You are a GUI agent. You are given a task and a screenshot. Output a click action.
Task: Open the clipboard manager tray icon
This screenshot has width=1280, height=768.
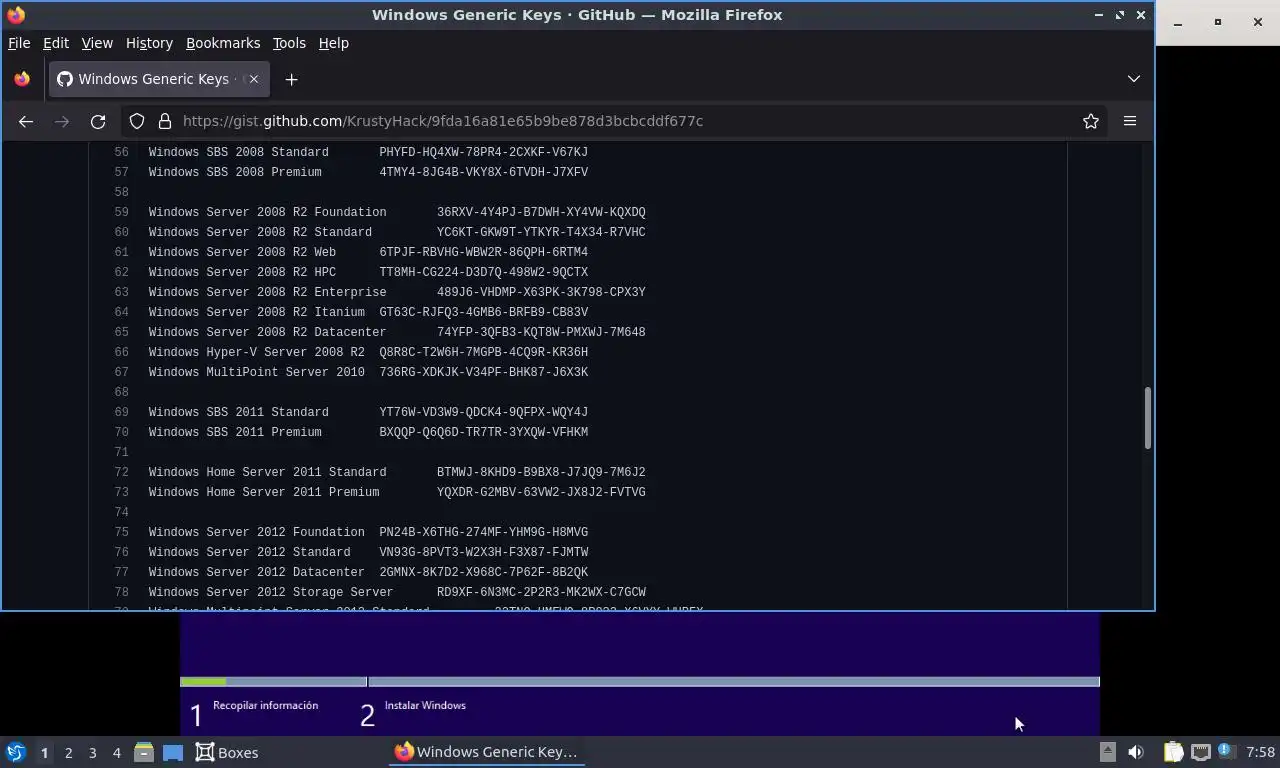pos(1173,752)
